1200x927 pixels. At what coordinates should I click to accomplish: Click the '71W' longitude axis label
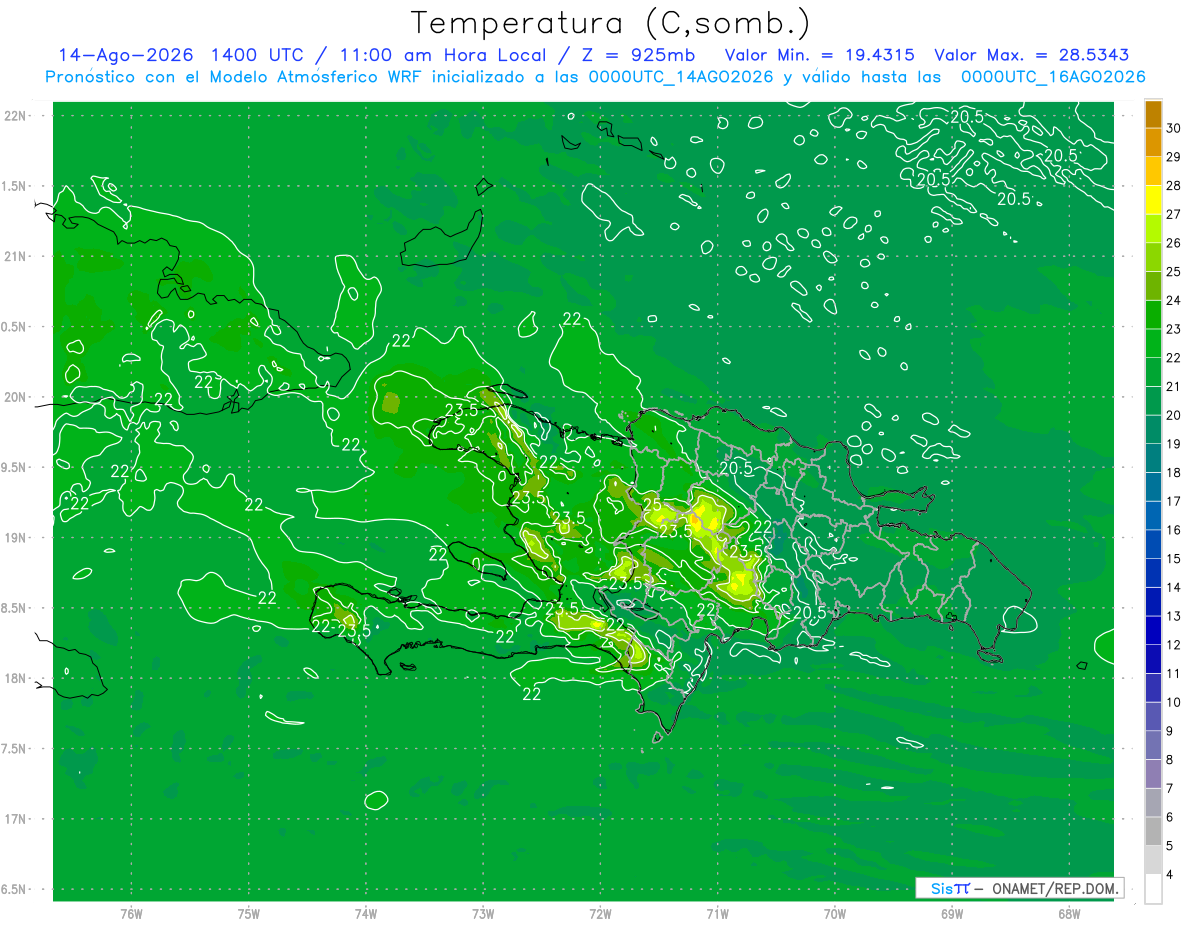[717, 914]
